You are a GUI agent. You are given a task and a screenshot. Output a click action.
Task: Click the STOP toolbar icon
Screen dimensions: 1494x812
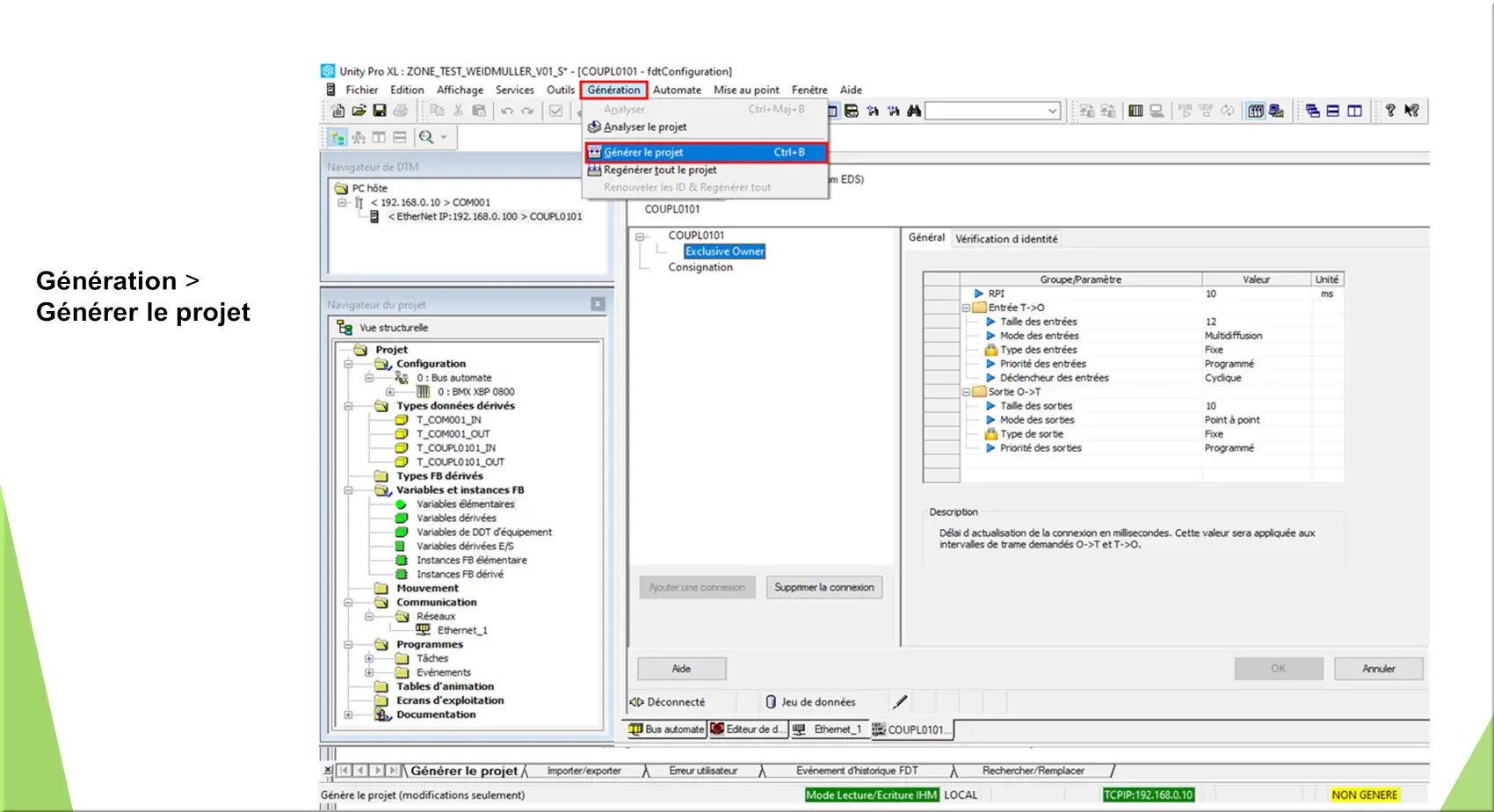(1206, 111)
